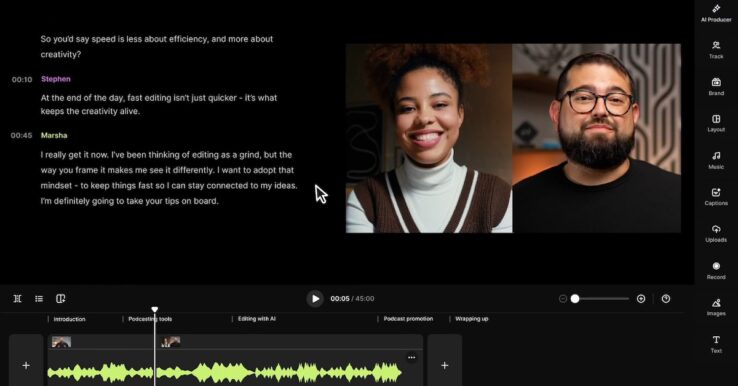738x386 pixels.
Task: Select the Text tool in sidebar
Action: click(716, 344)
